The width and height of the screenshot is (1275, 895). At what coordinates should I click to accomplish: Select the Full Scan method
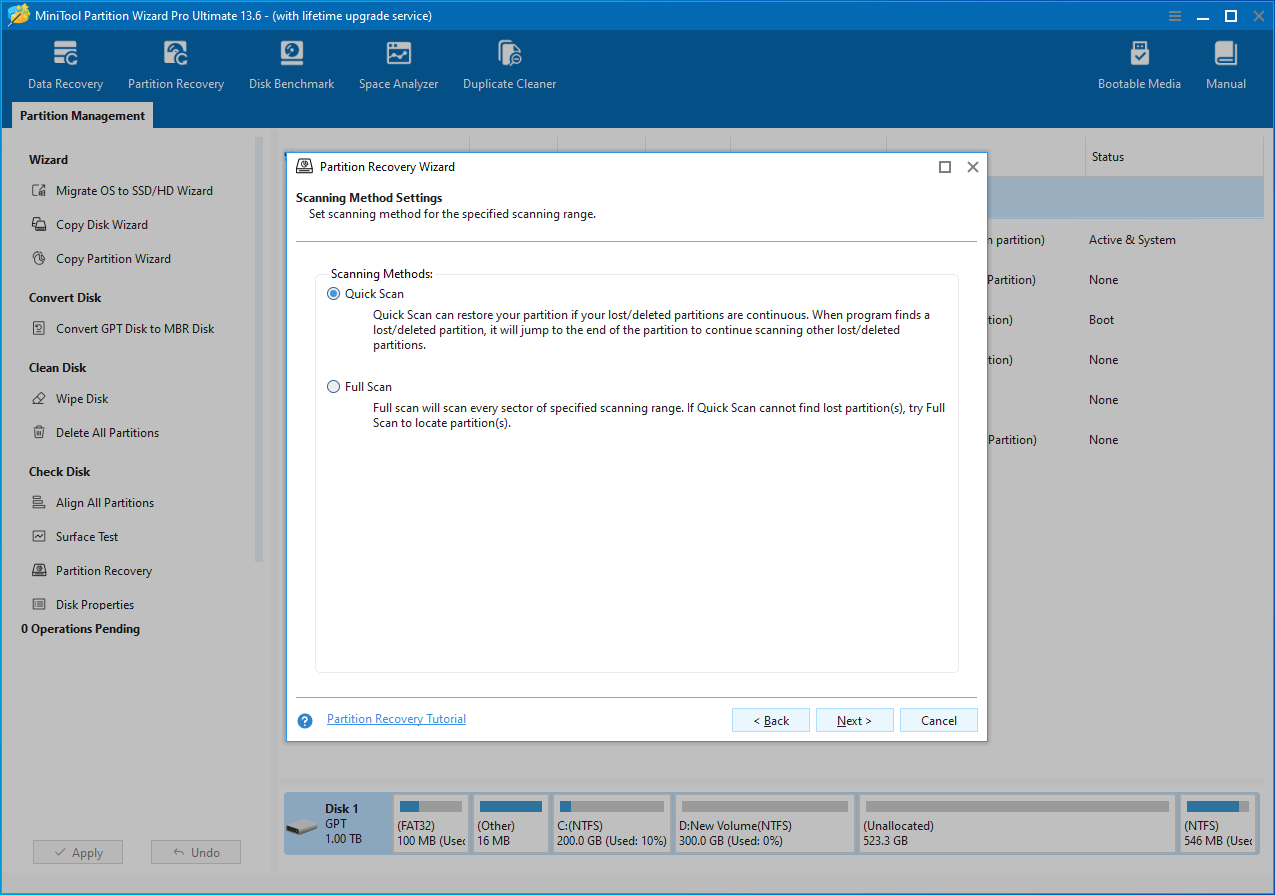(333, 386)
